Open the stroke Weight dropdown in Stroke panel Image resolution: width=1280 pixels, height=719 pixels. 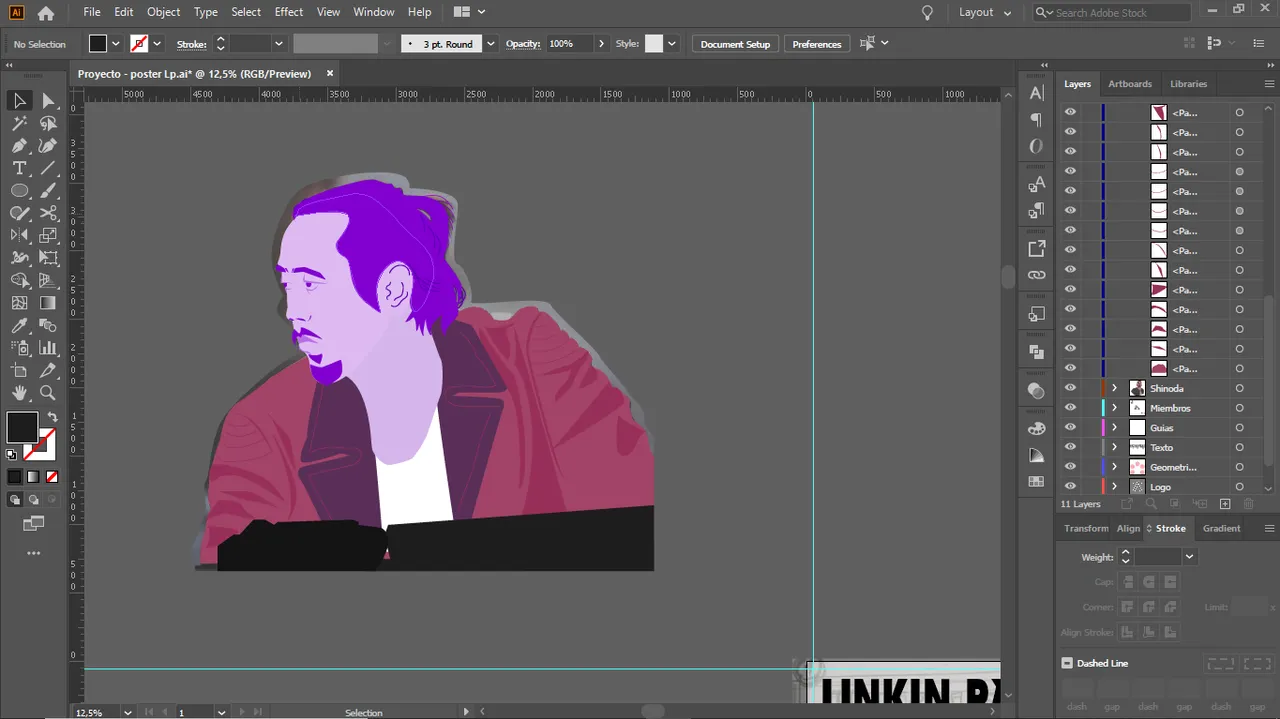(x=1189, y=557)
